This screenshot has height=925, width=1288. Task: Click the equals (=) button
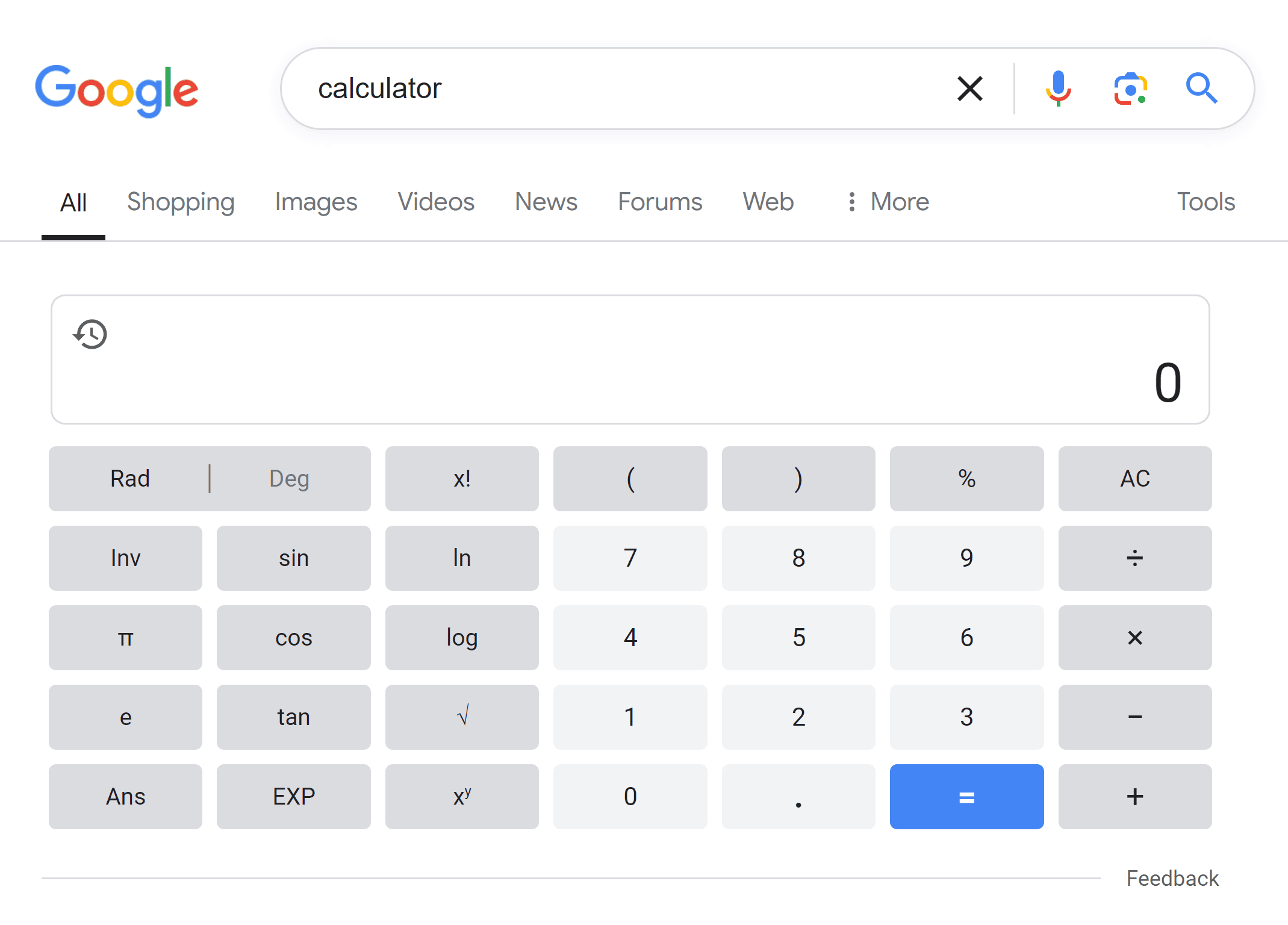pos(966,797)
